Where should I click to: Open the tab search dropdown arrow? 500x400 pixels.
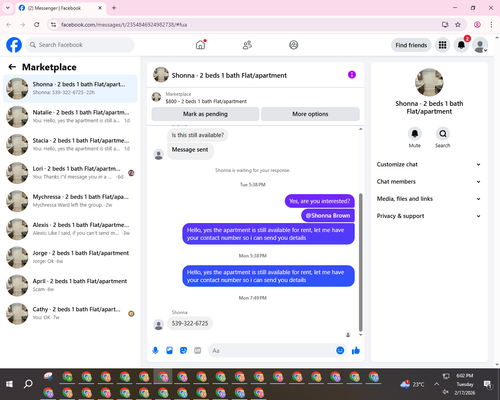coord(8,8)
